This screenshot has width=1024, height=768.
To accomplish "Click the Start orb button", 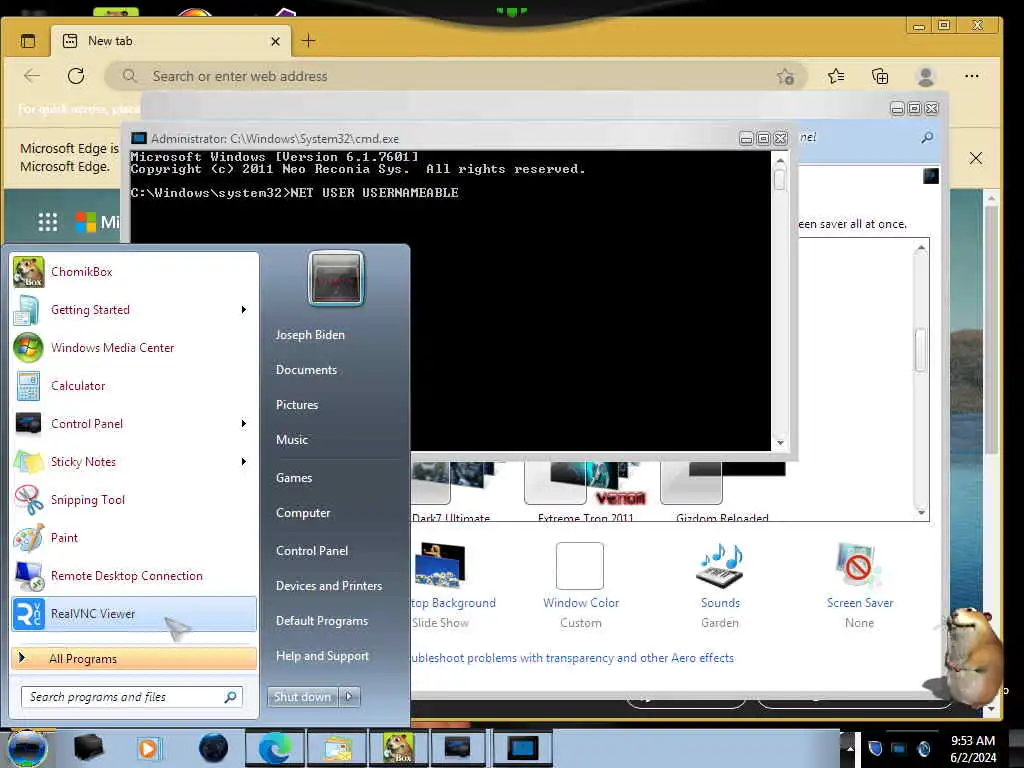I will pyautogui.click(x=27, y=748).
